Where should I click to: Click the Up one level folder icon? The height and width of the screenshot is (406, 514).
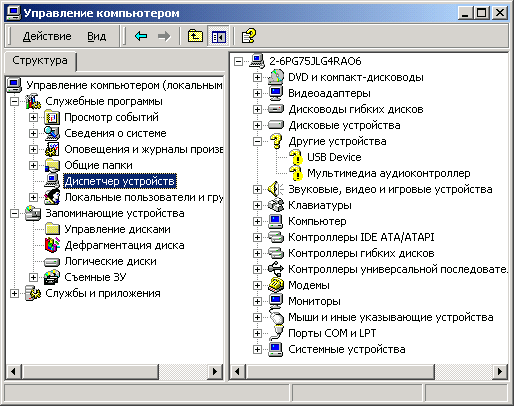point(195,36)
